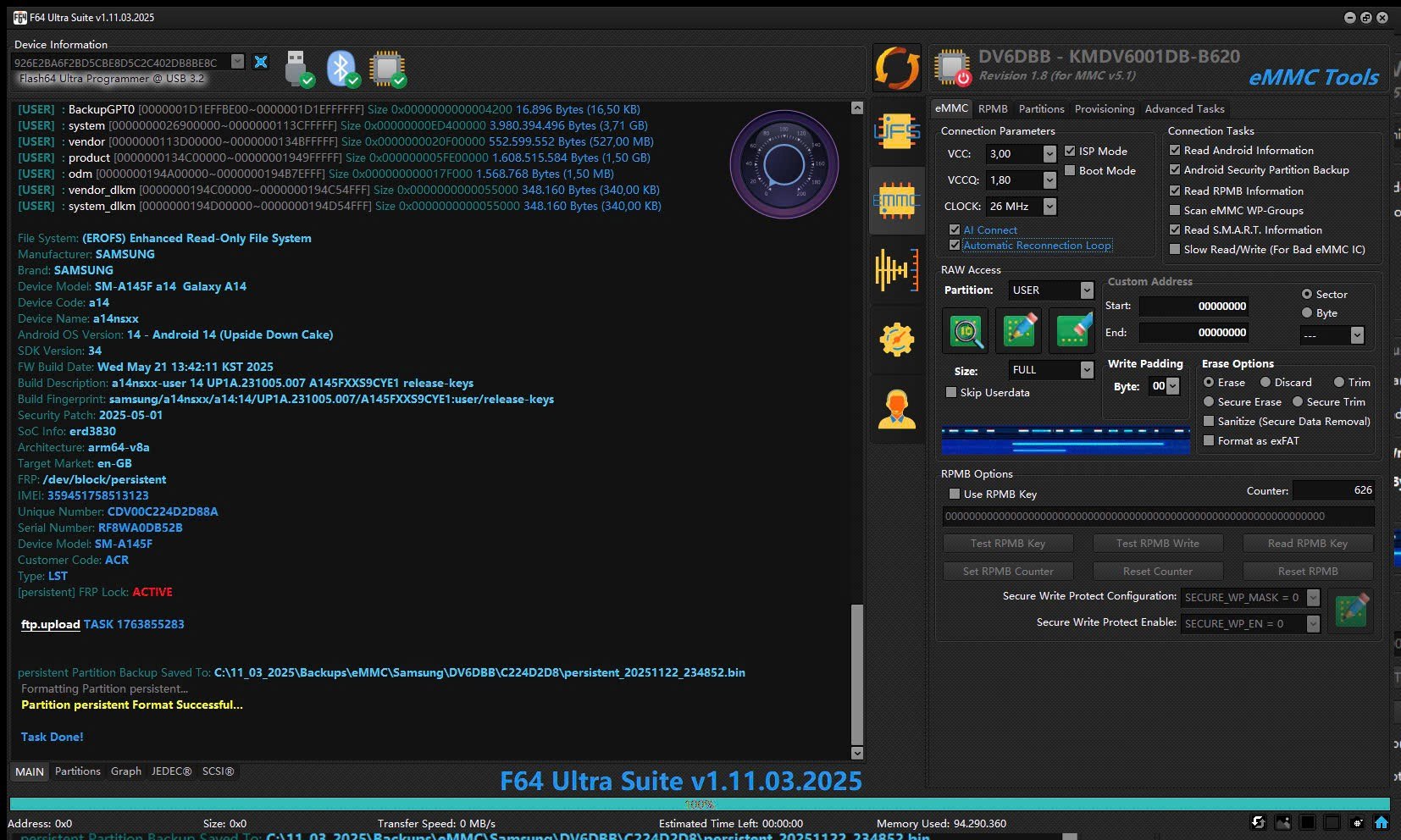Switch to the Provisioning tab

click(1104, 108)
